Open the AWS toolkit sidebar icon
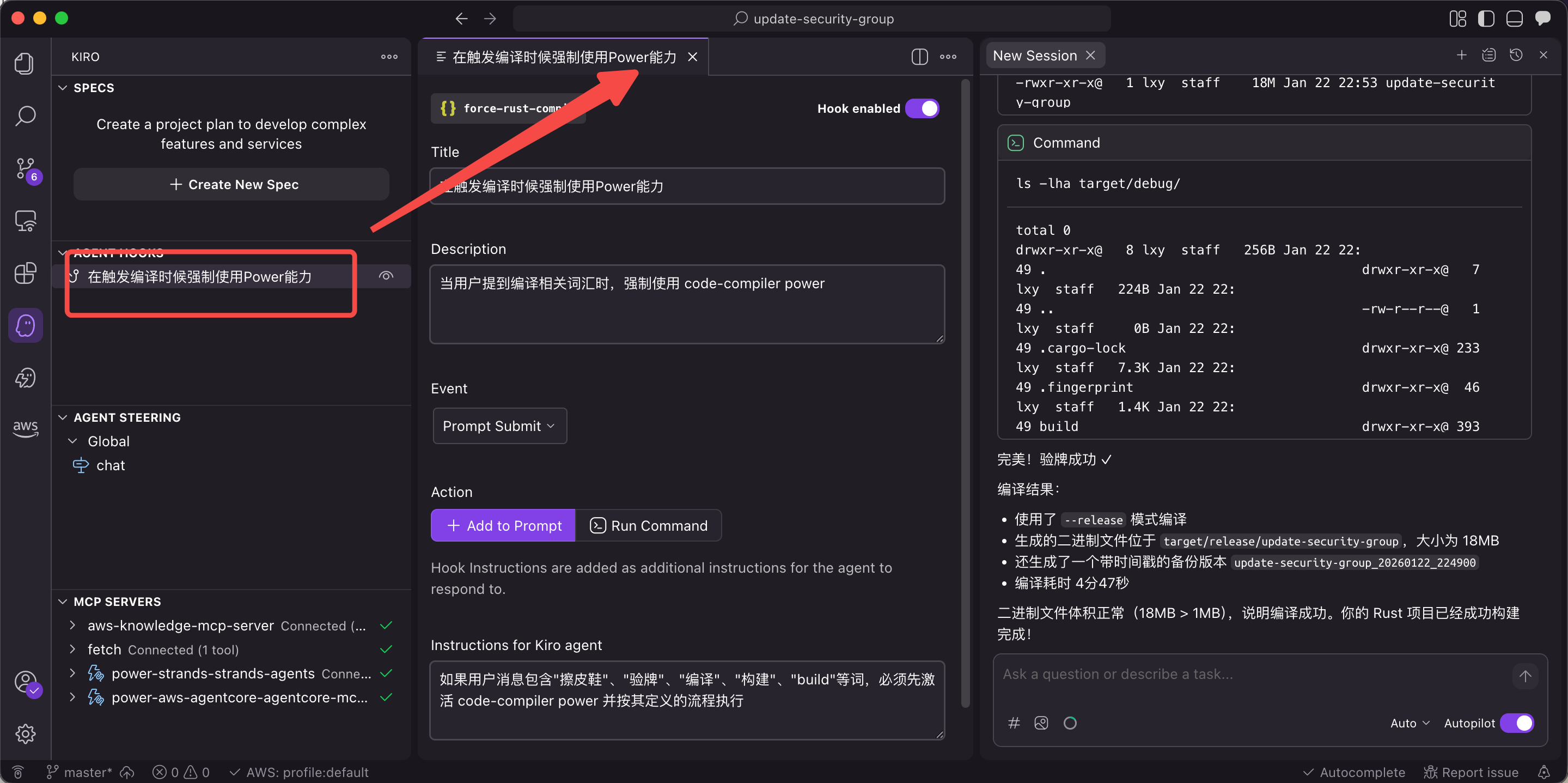Screen dimensions: 1568x783 point(25,428)
